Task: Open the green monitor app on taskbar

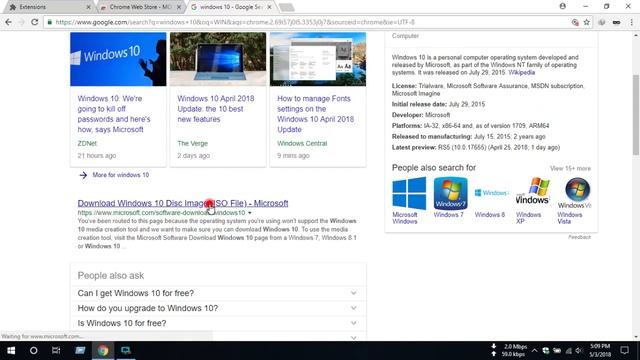Action: tap(126, 351)
